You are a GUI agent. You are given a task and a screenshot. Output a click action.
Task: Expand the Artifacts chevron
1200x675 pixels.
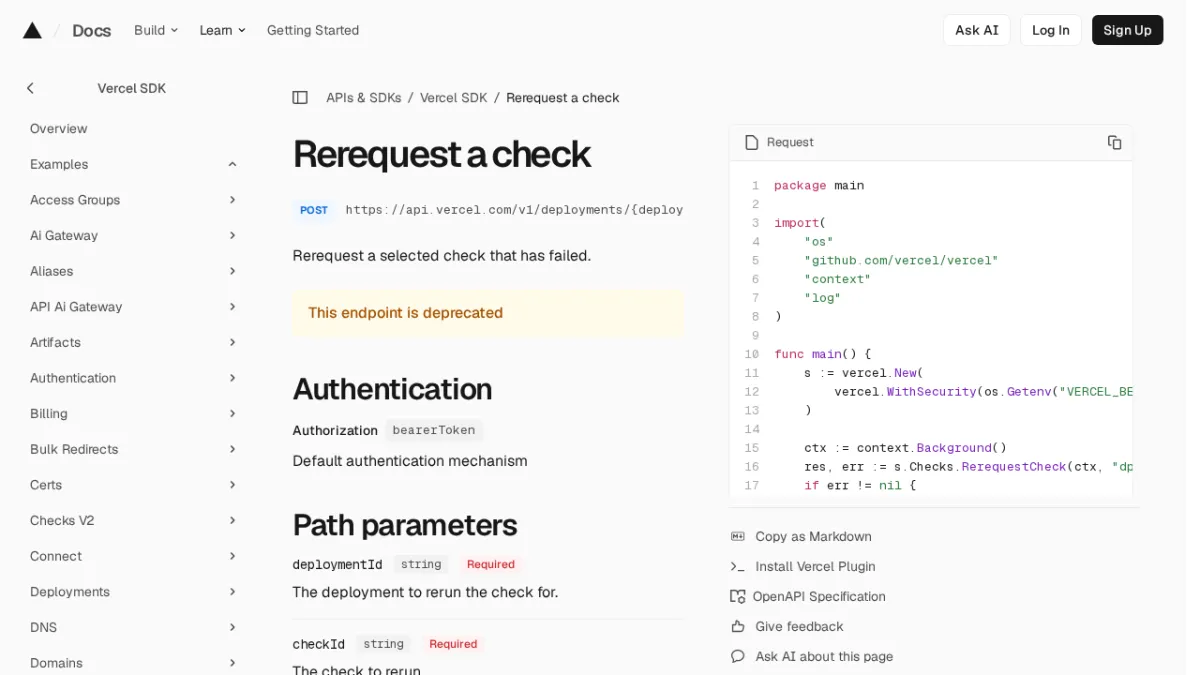[232, 342]
